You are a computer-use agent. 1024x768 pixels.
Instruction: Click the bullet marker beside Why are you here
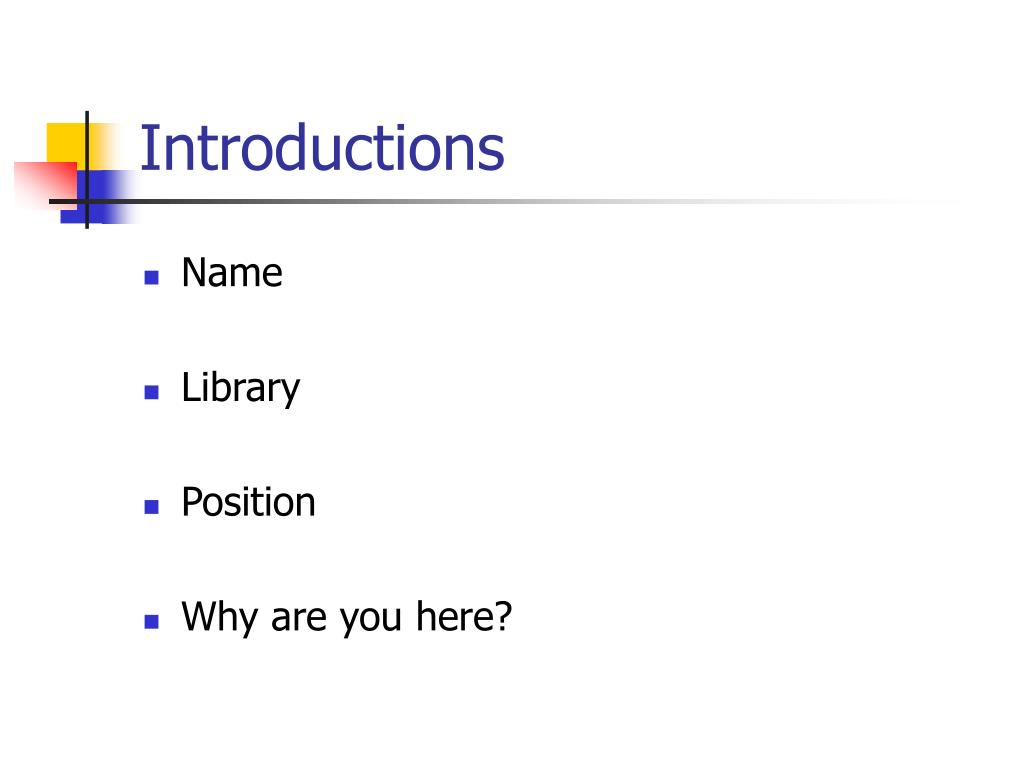[152, 622]
